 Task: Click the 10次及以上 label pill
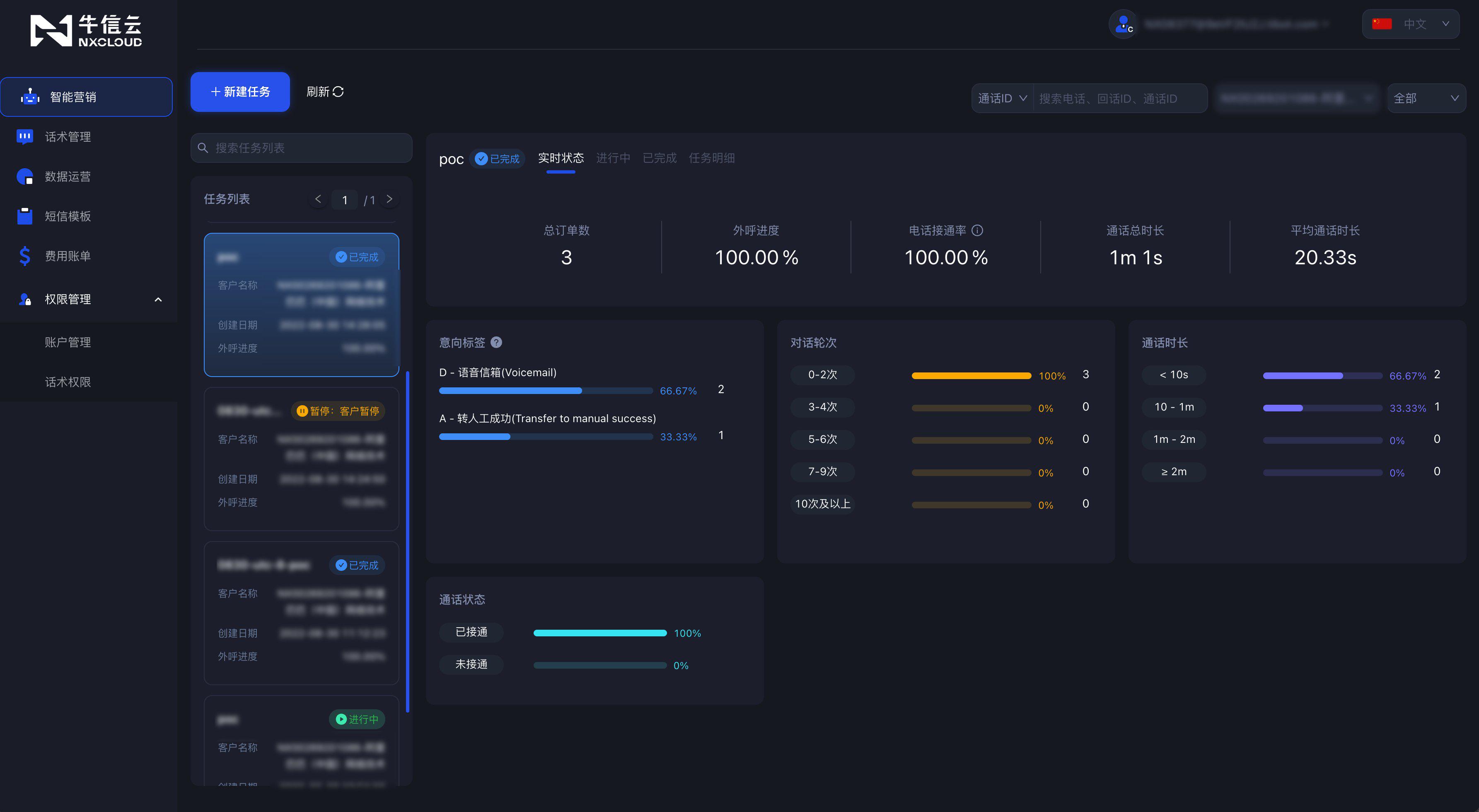point(823,504)
